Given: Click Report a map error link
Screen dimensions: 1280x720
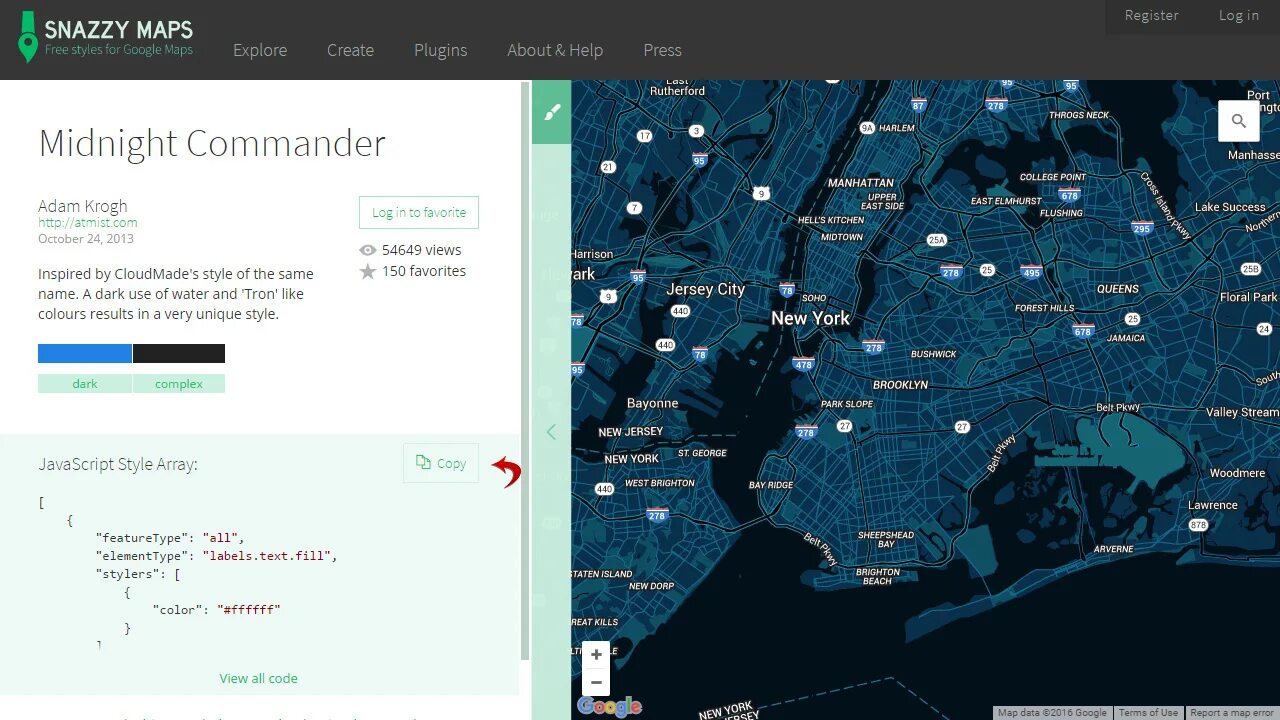Looking at the screenshot, I should 1232,713.
